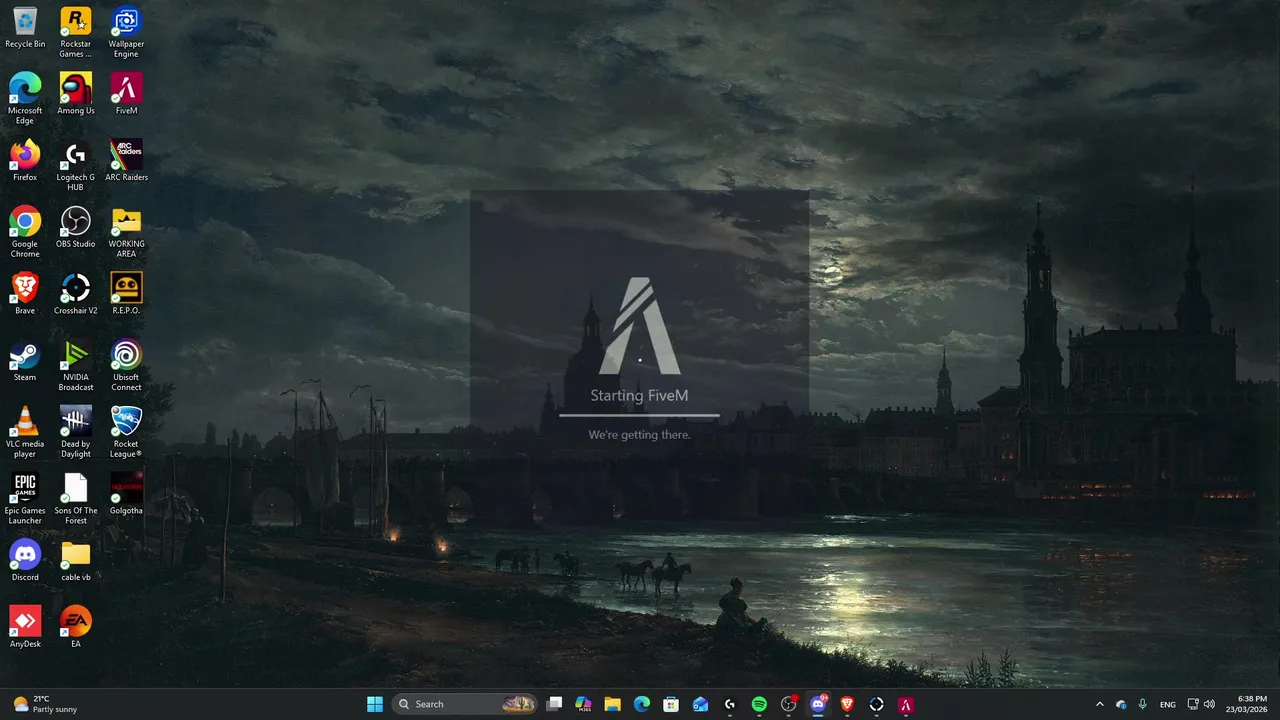The width and height of the screenshot is (1280, 720).
Task: Select the Dead by Daylight icon
Action: click(76, 432)
